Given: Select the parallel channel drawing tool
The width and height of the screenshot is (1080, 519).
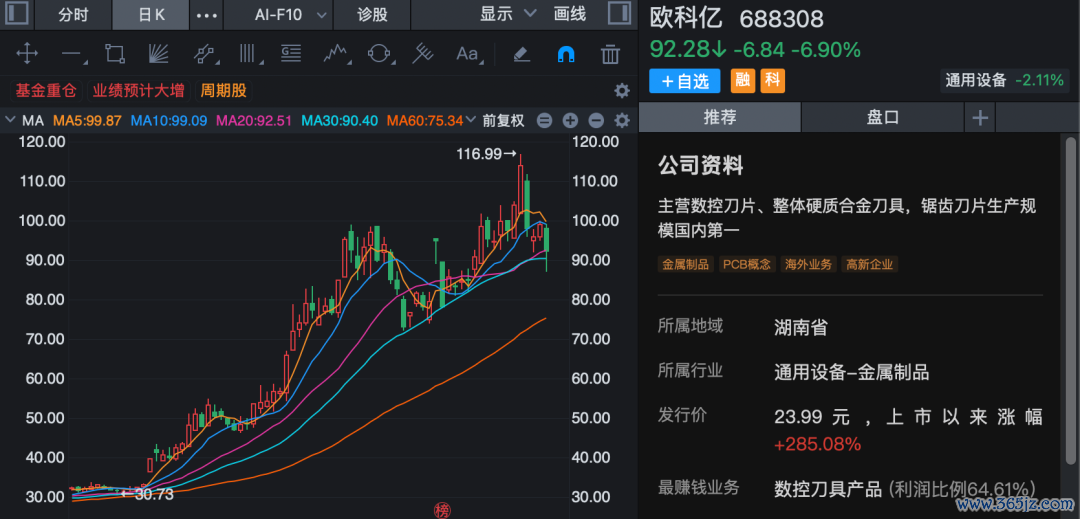Looking at the screenshot, I should 204,53.
